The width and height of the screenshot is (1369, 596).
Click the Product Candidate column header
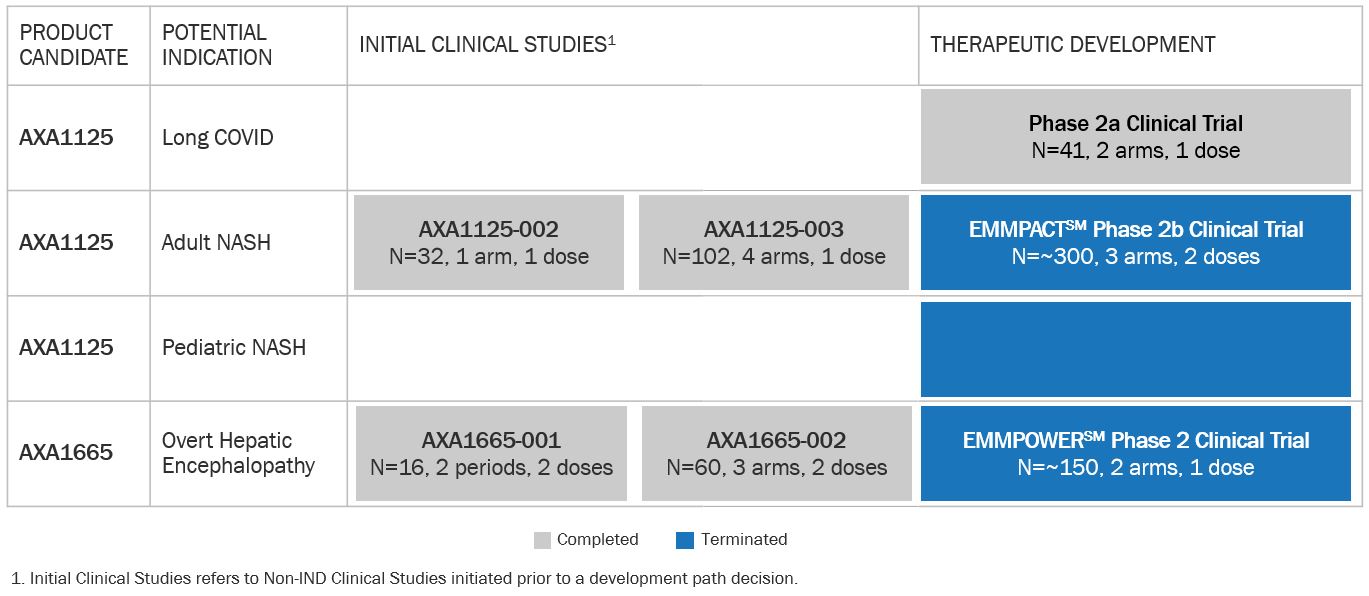[74, 45]
